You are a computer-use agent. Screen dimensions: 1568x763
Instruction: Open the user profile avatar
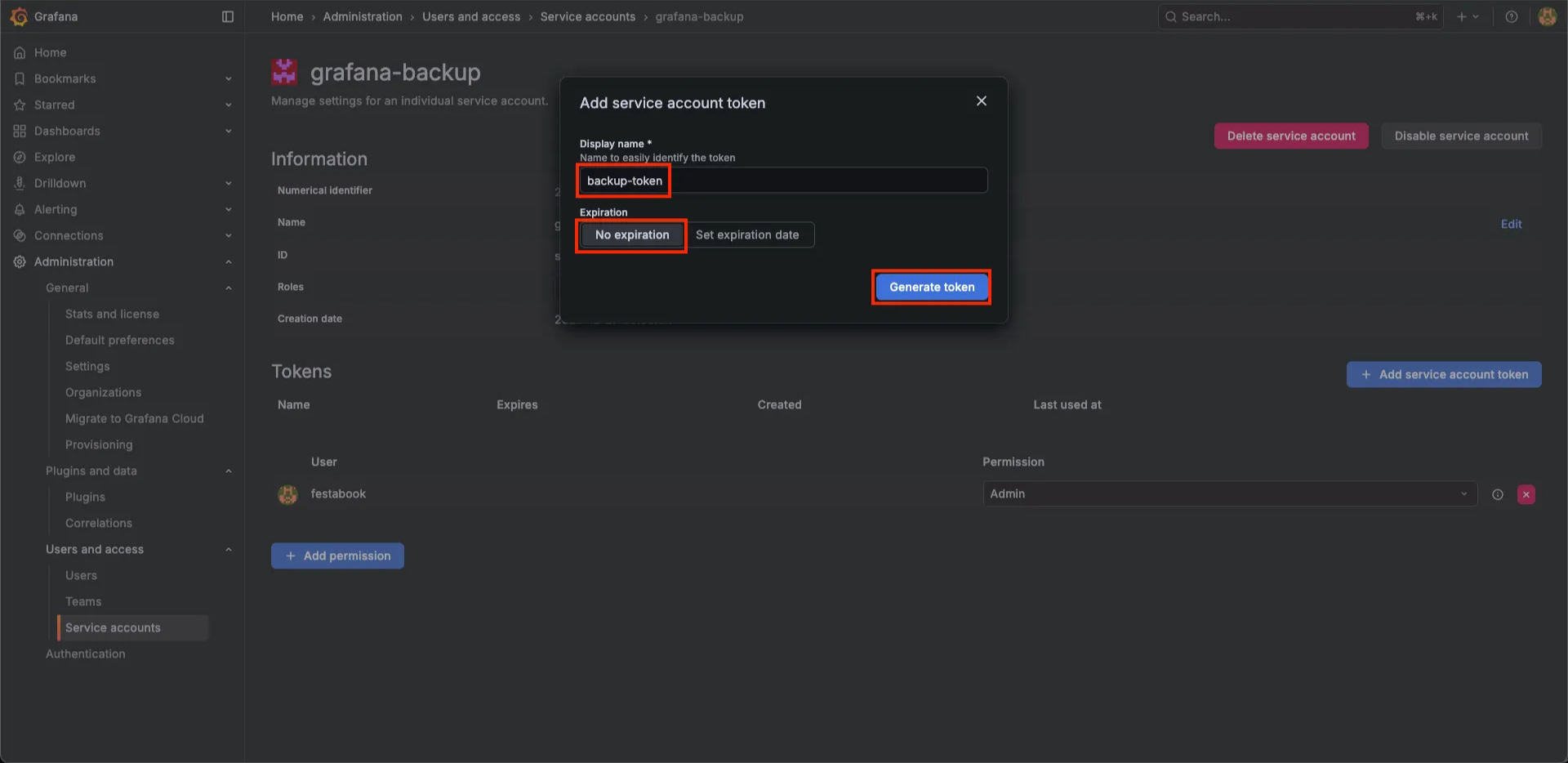tap(1547, 16)
